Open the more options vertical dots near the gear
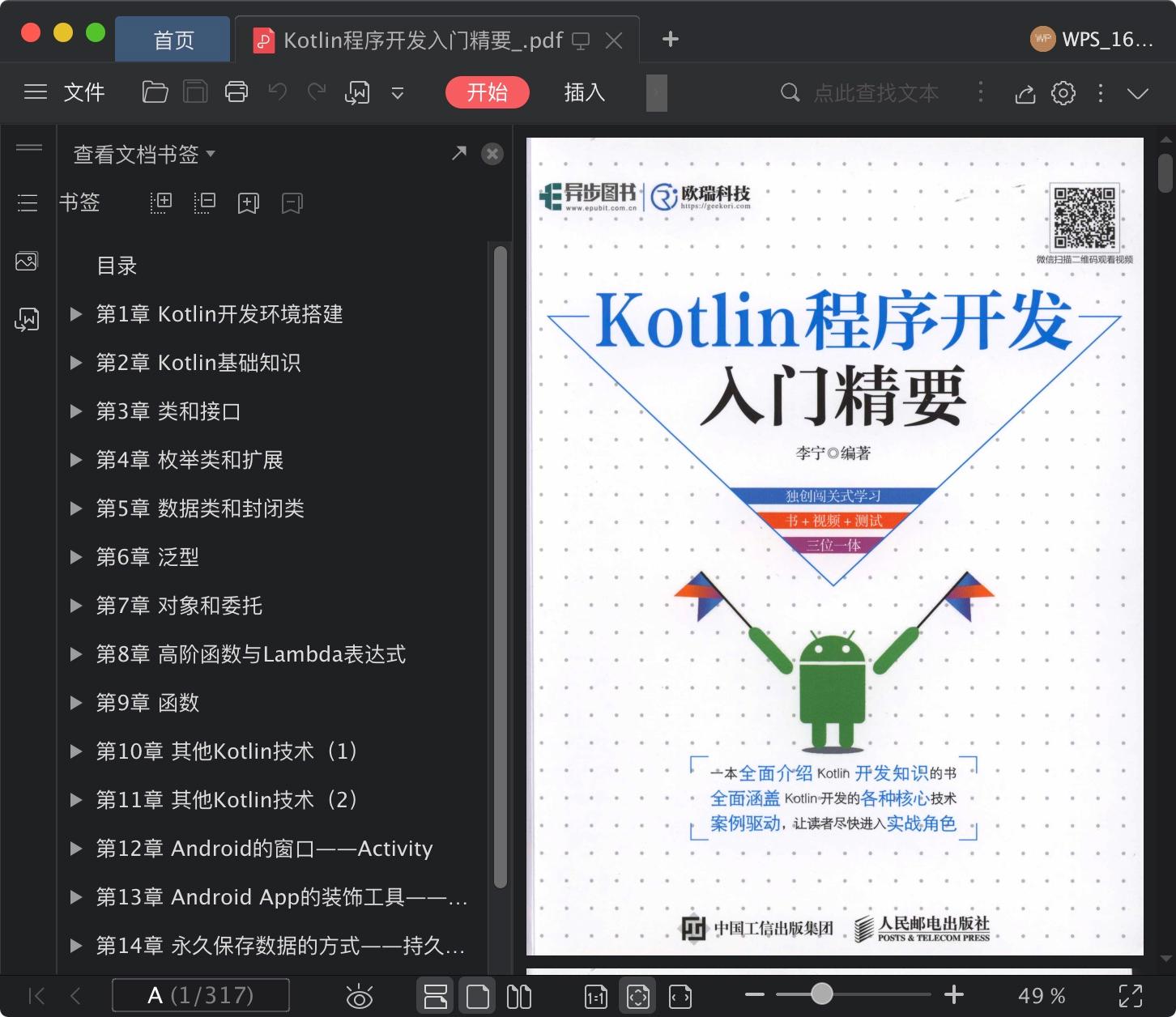This screenshot has width=1176, height=1017. point(1101,93)
